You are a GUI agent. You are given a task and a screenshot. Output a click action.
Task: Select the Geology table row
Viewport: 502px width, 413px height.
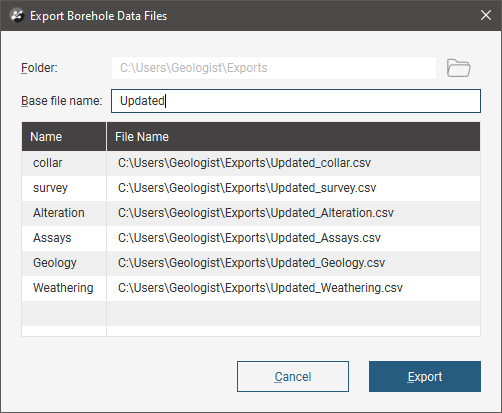point(251,263)
